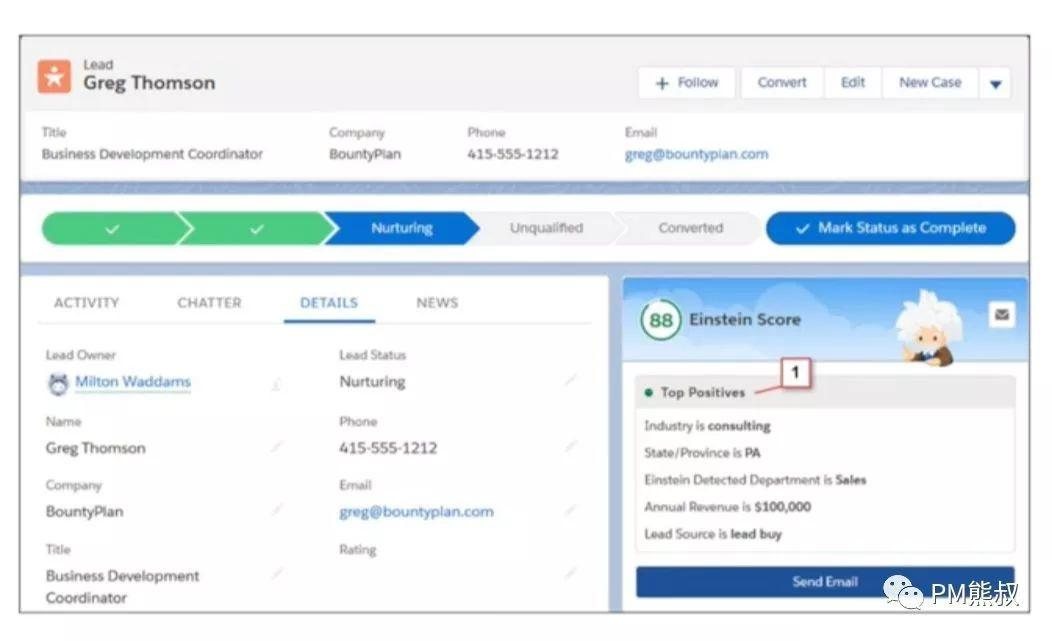Viewport: 1052px width, 641px height.
Task: Click the change owner icon beside Milton Waddams
Action: point(276,384)
